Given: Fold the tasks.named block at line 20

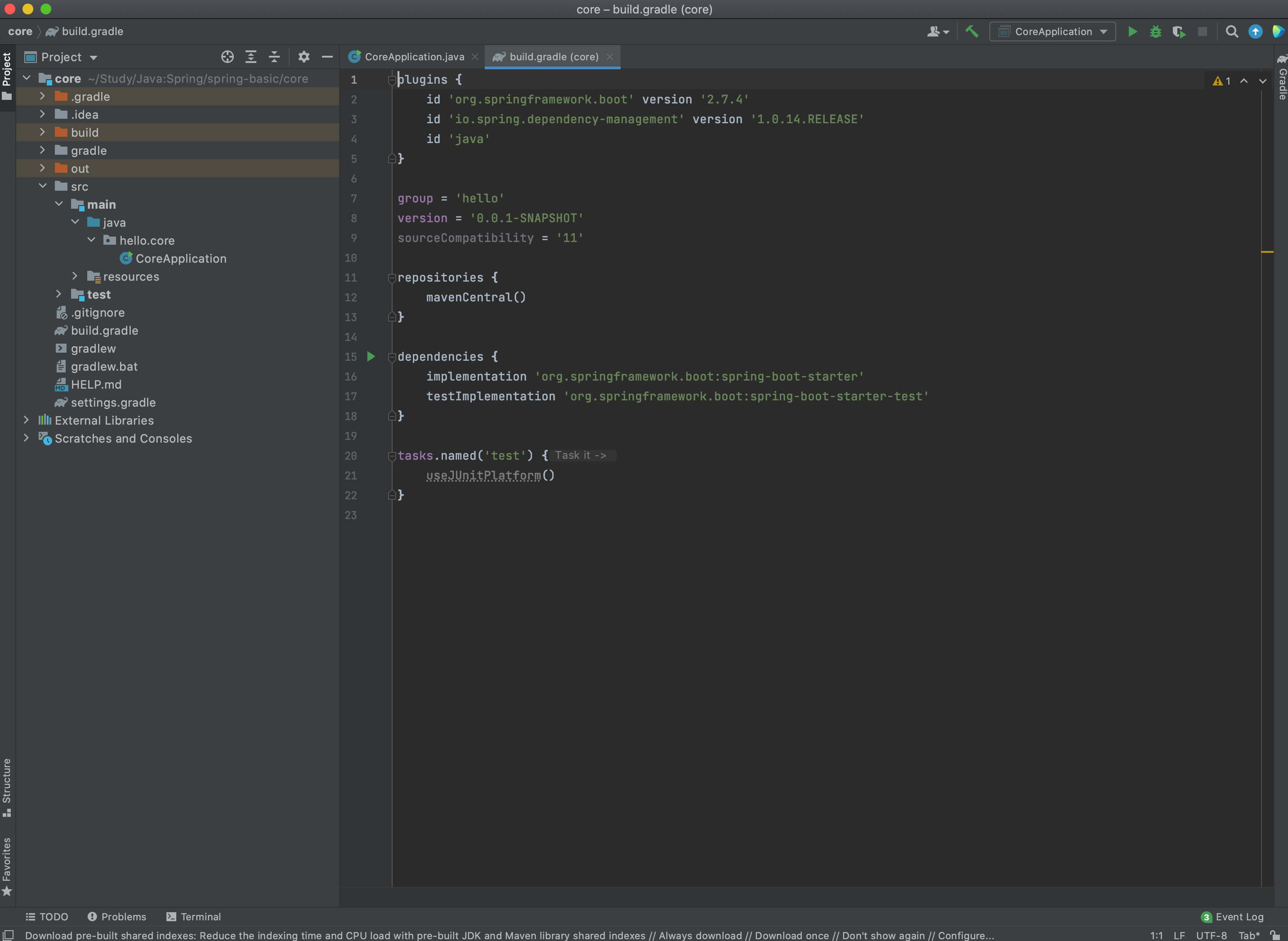Looking at the screenshot, I should pyautogui.click(x=392, y=456).
